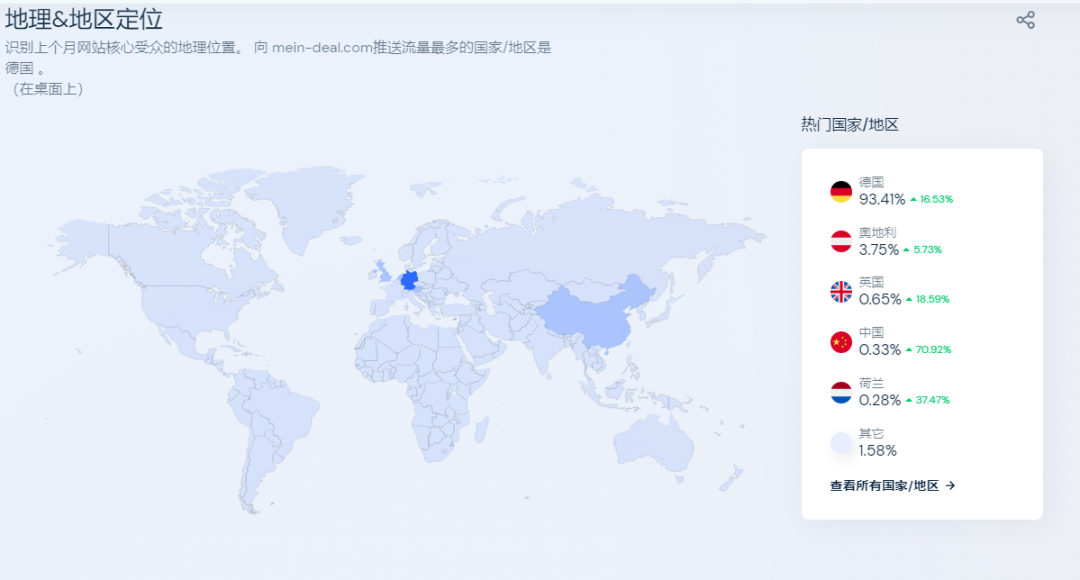The height and width of the screenshot is (580, 1080).
Task: Select the Germany flag icon
Action: pyautogui.click(x=841, y=192)
